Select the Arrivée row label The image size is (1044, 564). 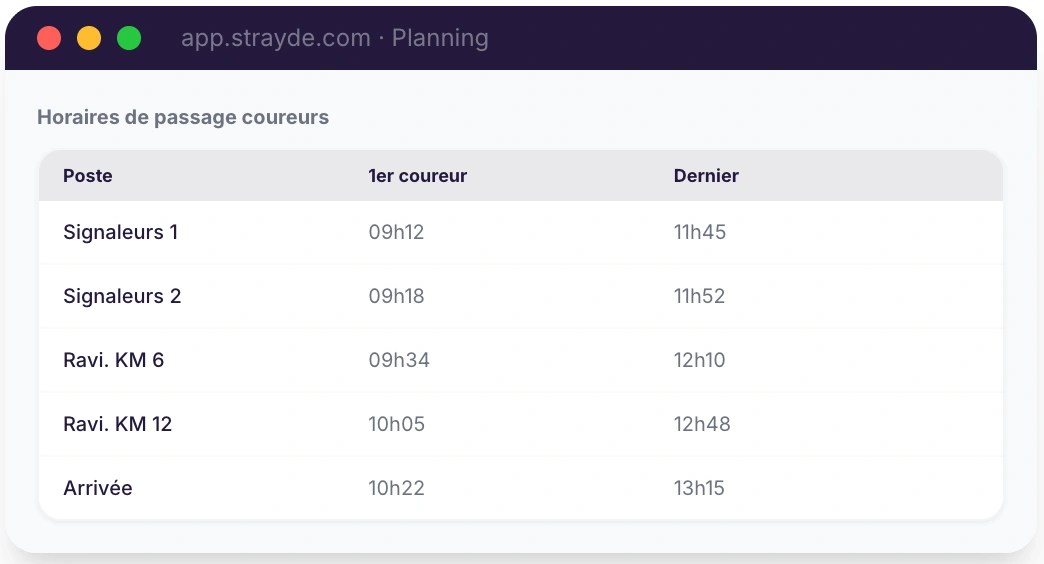tap(98, 488)
